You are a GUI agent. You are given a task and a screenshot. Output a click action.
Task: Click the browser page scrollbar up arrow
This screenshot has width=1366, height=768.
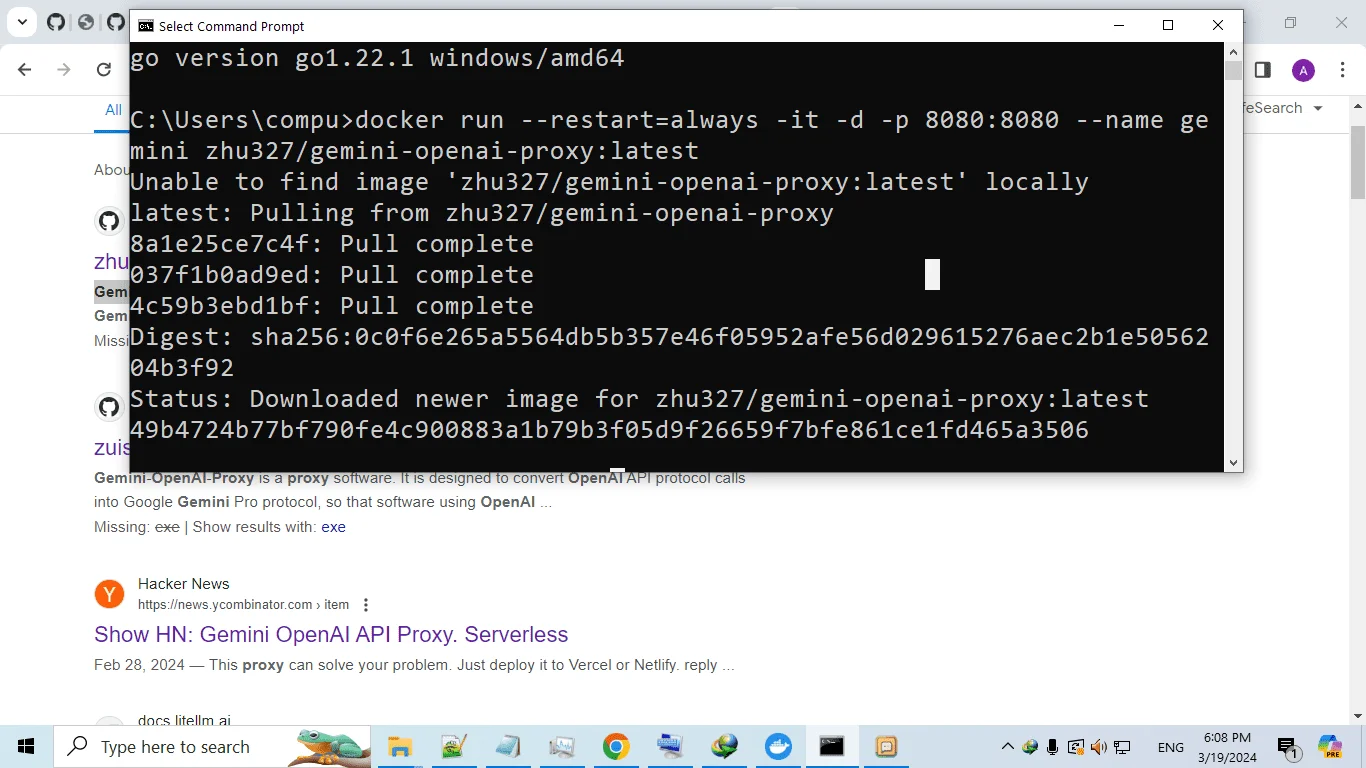[x=1357, y=105]
